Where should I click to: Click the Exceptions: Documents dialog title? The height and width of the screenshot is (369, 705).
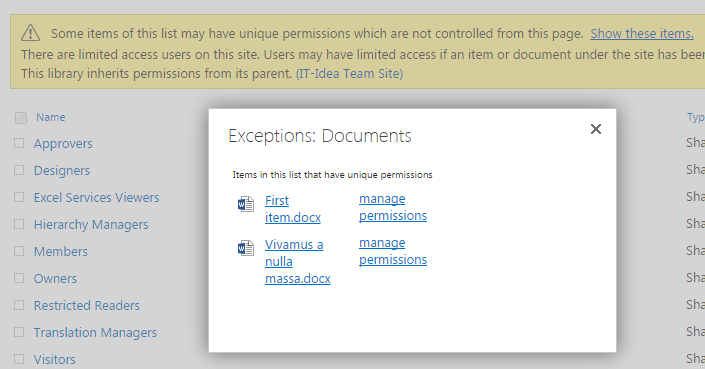[320, 136]
